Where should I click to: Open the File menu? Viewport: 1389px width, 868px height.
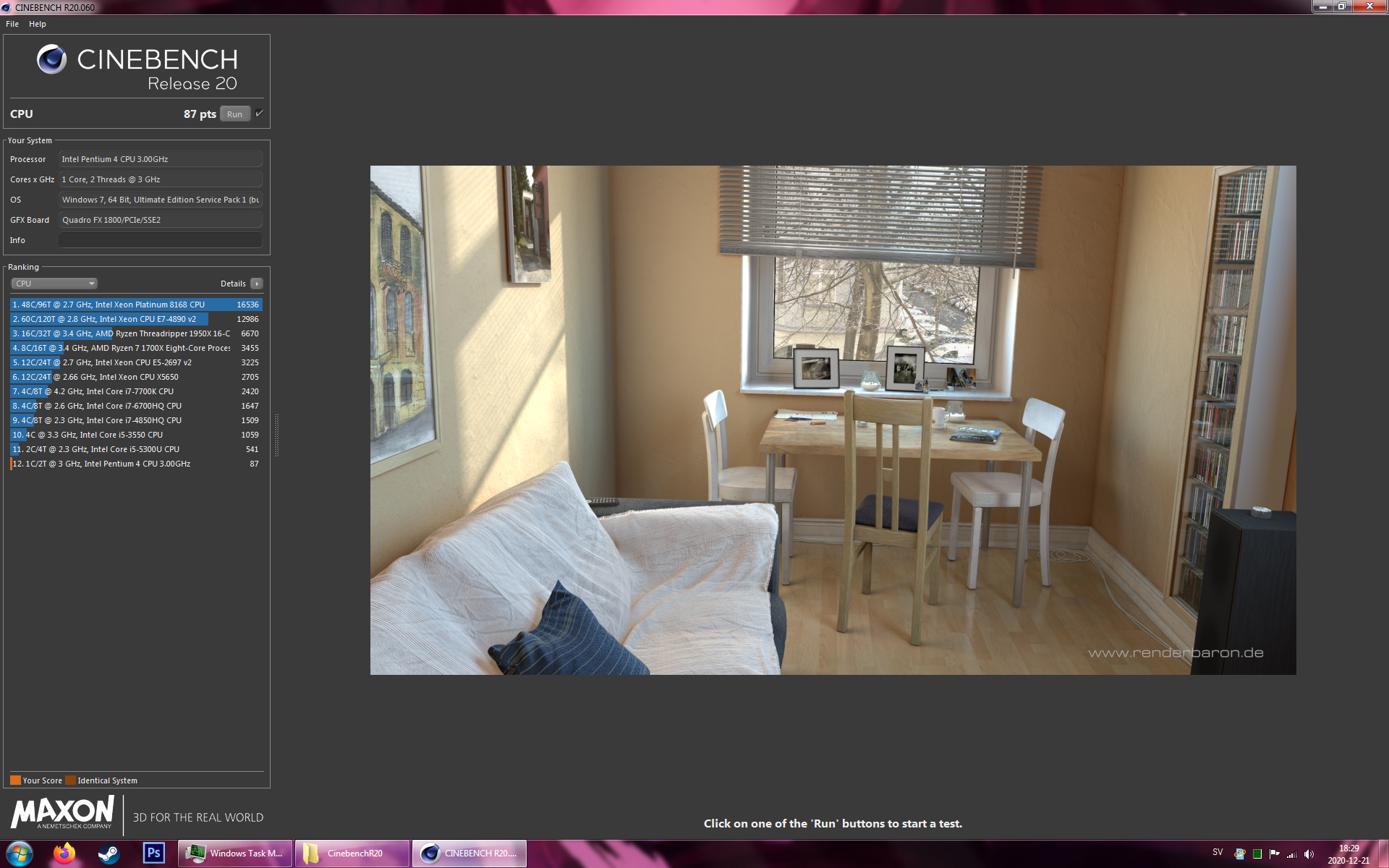[12, 24]
